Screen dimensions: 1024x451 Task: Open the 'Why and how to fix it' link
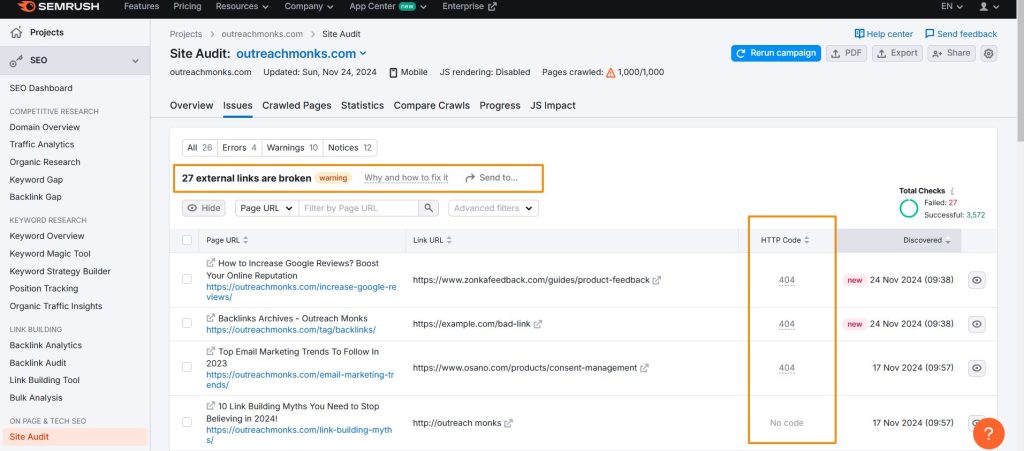(406, 178)
